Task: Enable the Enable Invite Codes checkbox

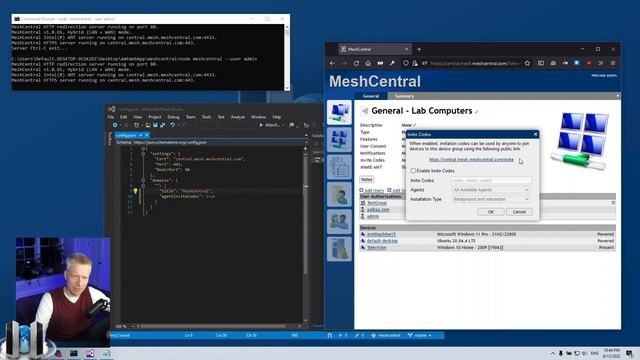Action: pyautogui.click(x=413, y=171)
